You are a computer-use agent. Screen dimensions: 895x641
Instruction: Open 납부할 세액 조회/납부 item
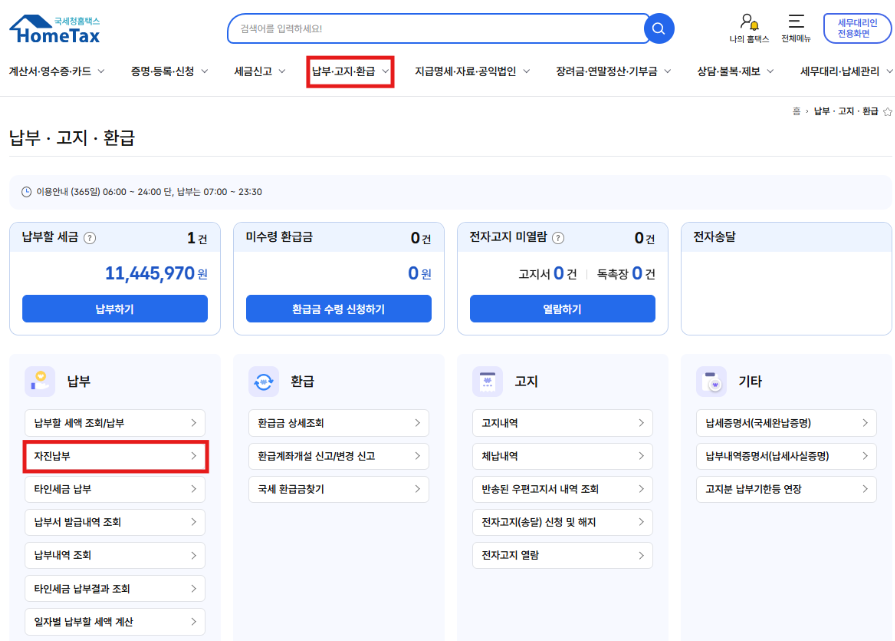[115, 423]
